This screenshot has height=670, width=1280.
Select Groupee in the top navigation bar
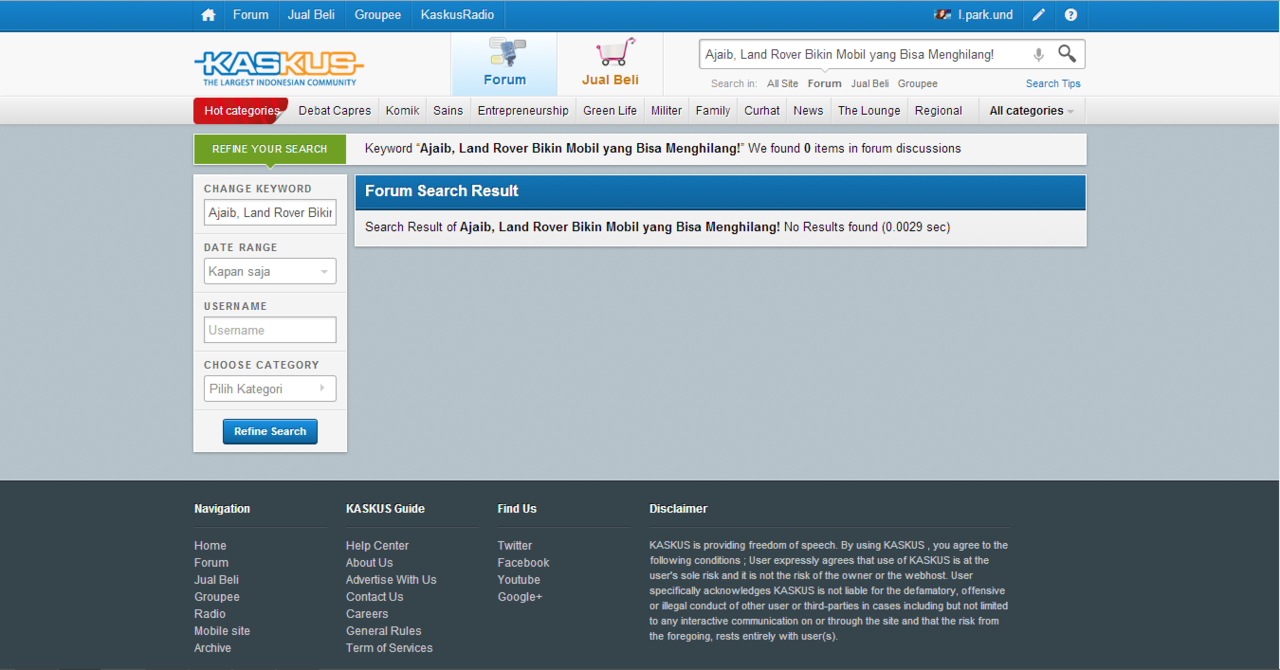pos(378,15)
